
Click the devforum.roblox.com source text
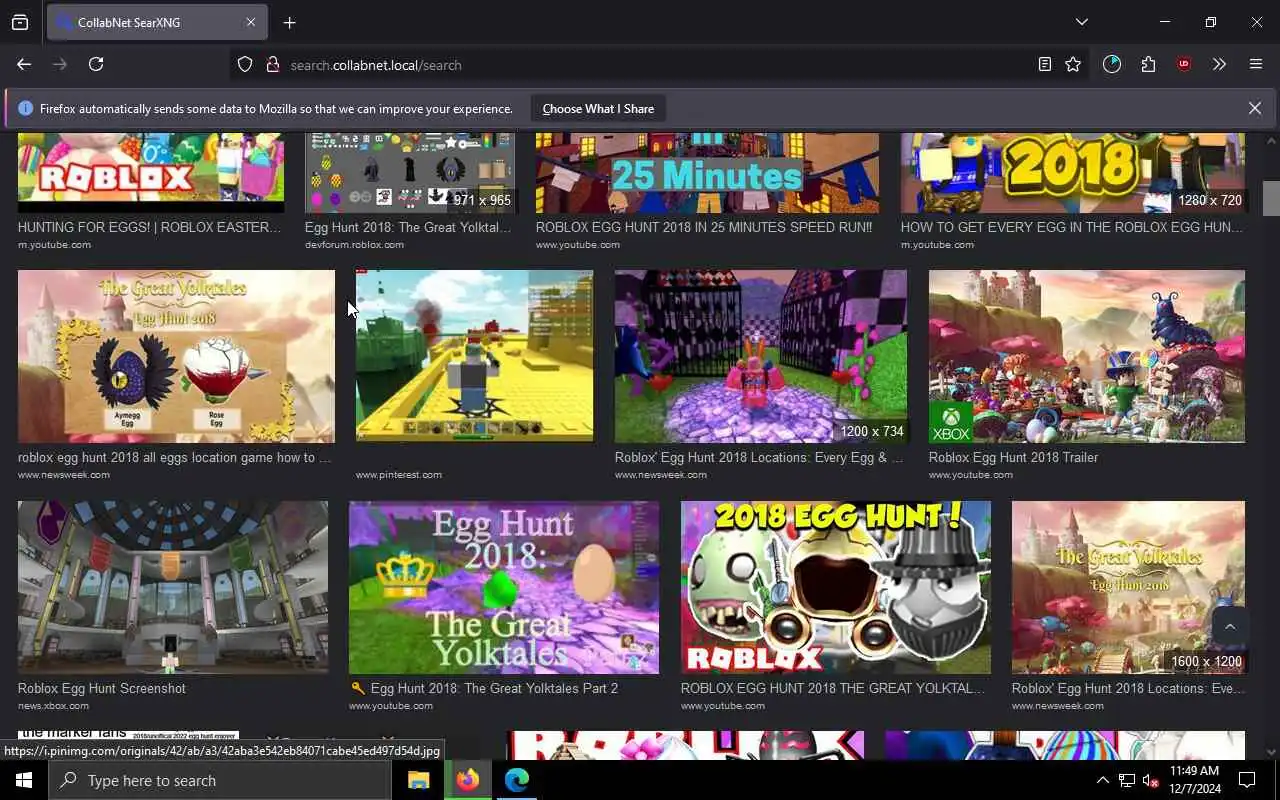[354, 245]
